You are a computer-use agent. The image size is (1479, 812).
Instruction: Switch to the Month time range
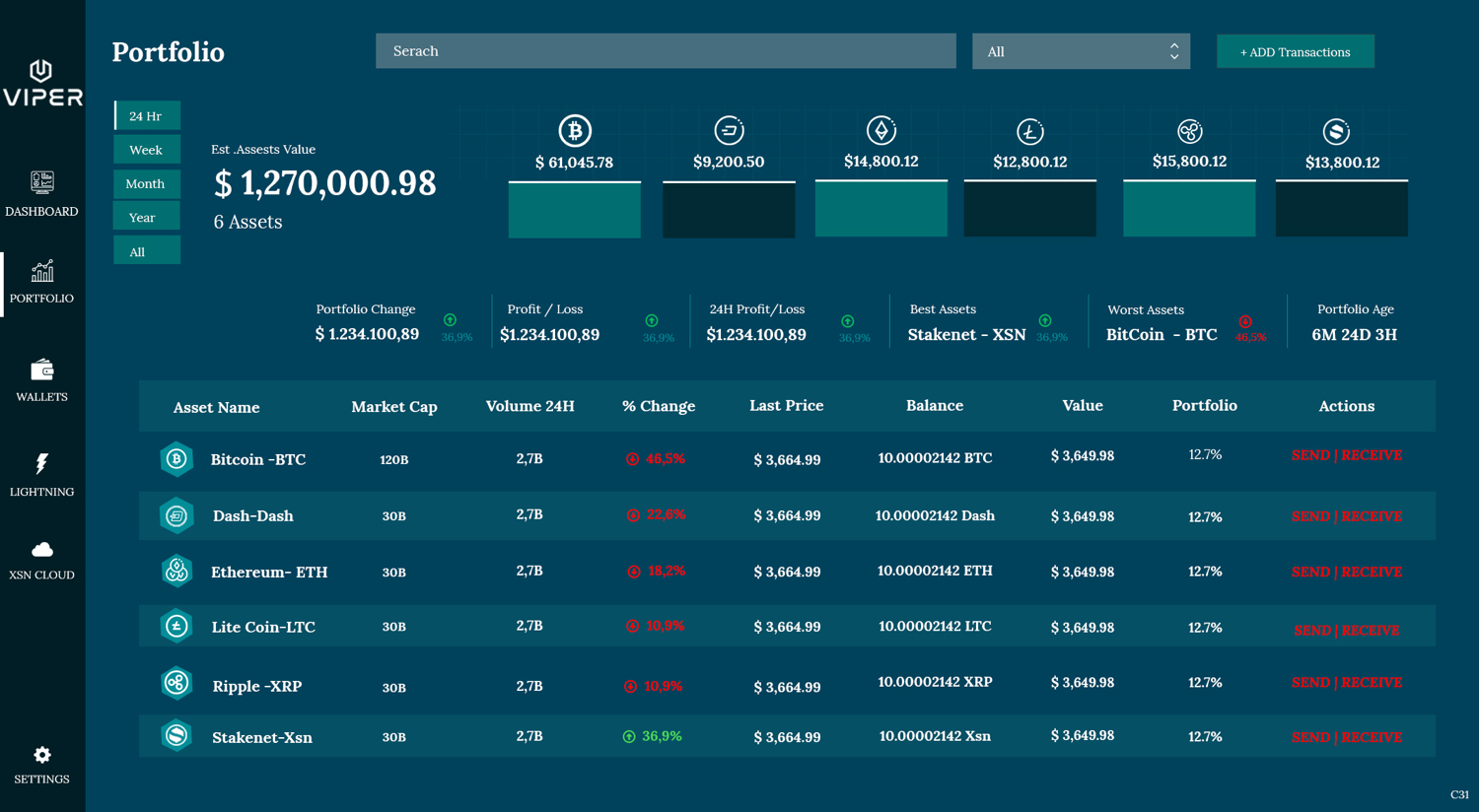point(147,183)
